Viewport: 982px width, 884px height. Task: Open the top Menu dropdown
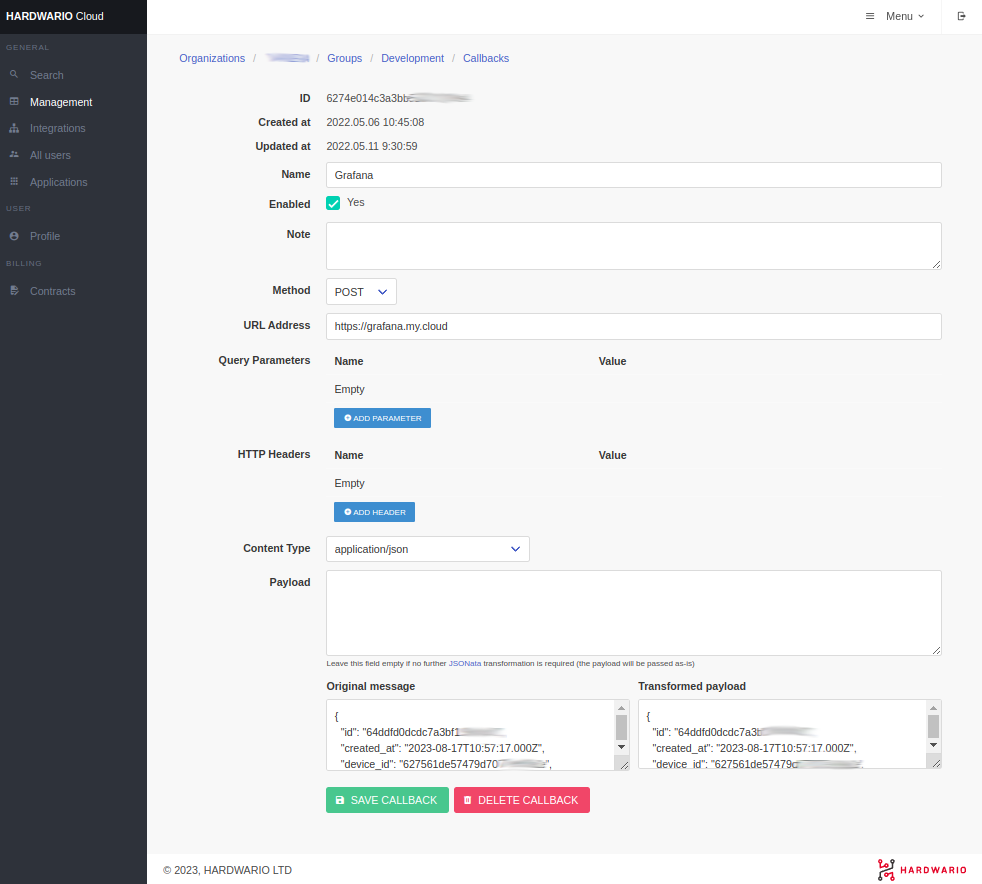tap(895, 16)
